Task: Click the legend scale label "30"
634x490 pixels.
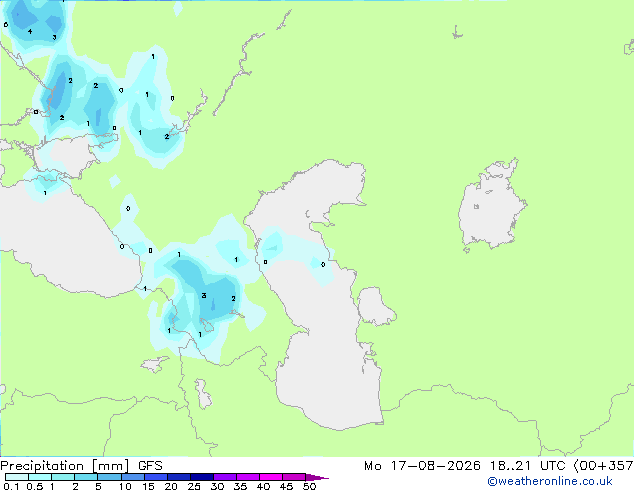Action: tap(217, 486)
